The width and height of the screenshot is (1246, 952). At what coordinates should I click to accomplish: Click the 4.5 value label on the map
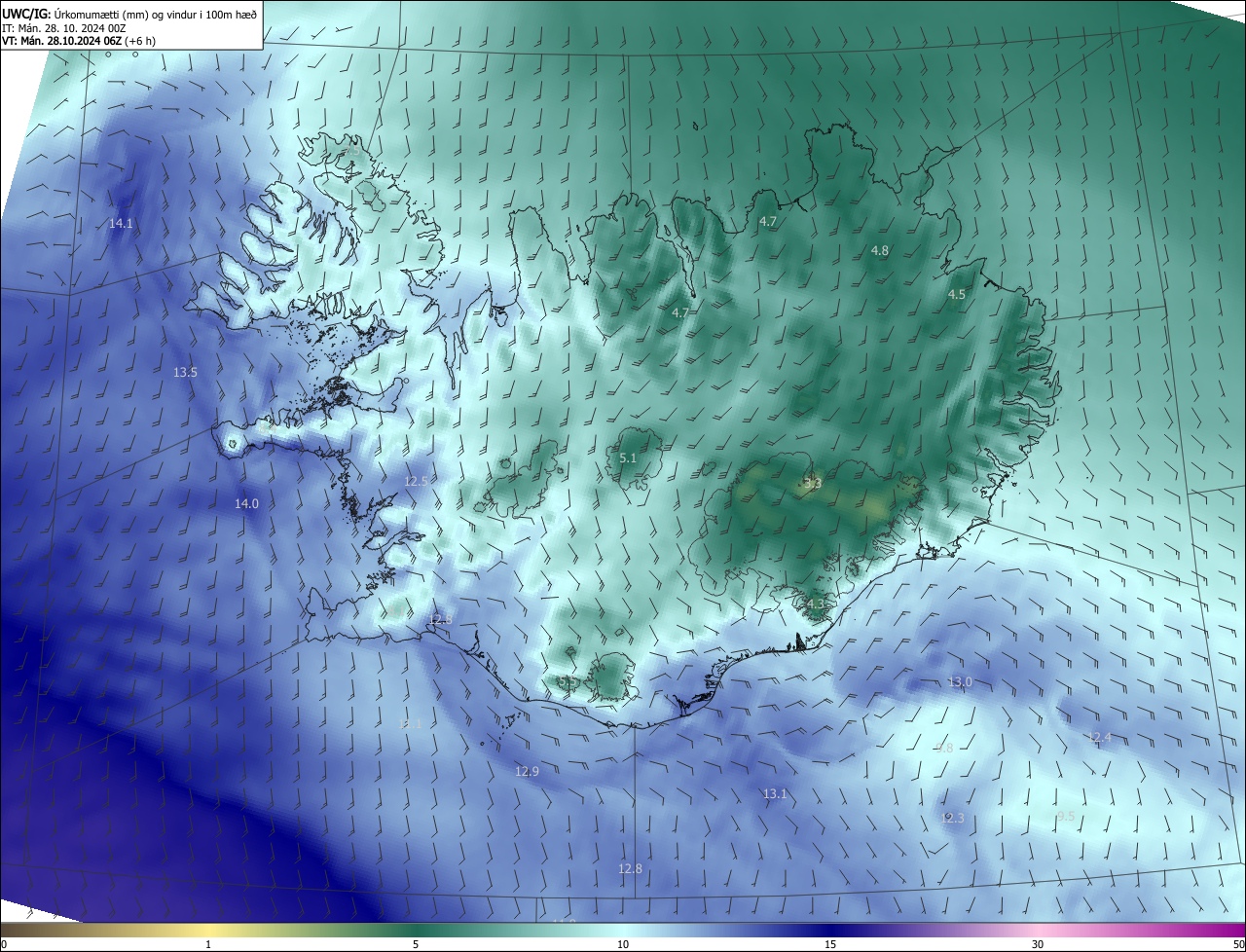click(x=957, y=295)
